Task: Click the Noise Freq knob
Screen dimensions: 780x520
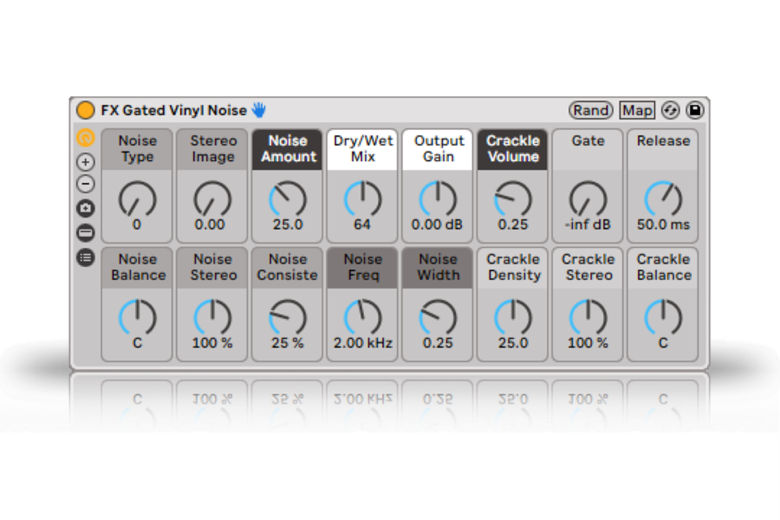Action: [x=363, y=317]
